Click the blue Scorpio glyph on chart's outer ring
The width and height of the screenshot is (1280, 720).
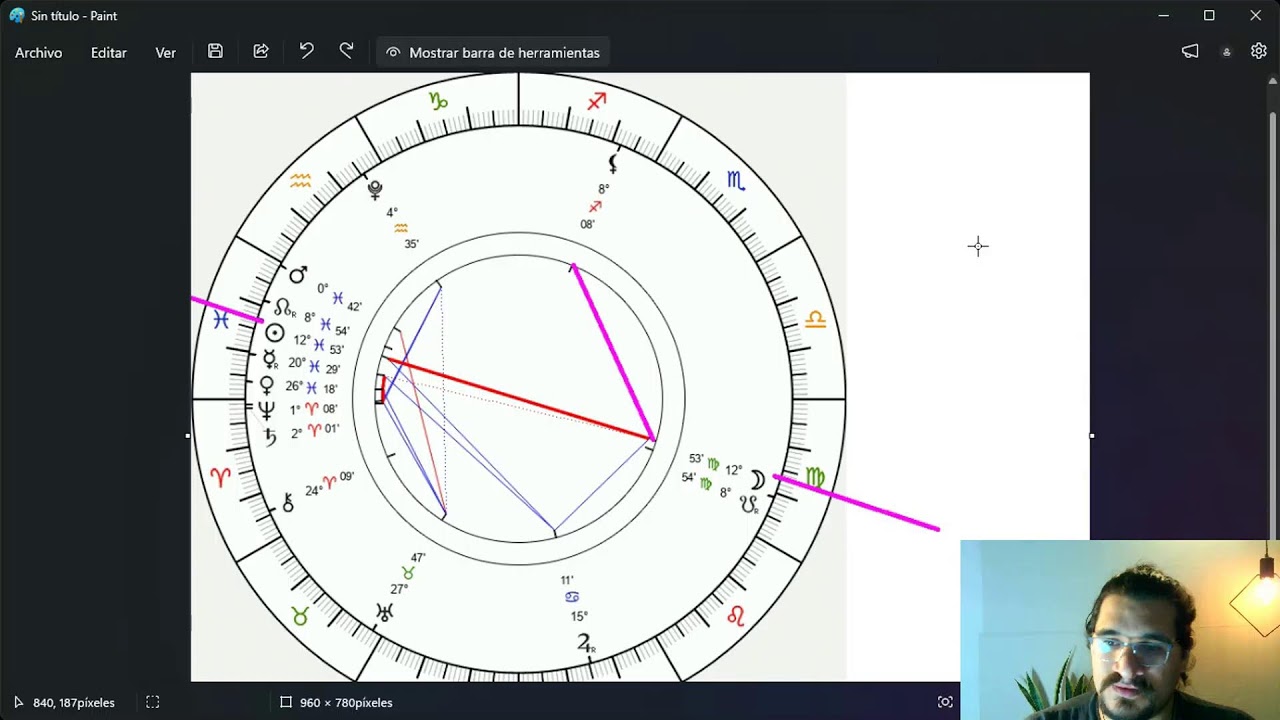(x=736, y=181)
